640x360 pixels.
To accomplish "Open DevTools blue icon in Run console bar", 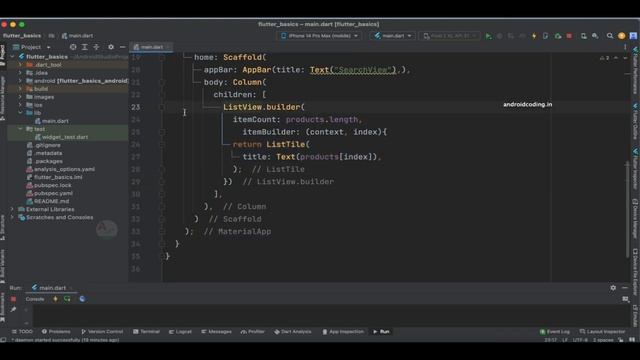I will (x=82, y=299).
